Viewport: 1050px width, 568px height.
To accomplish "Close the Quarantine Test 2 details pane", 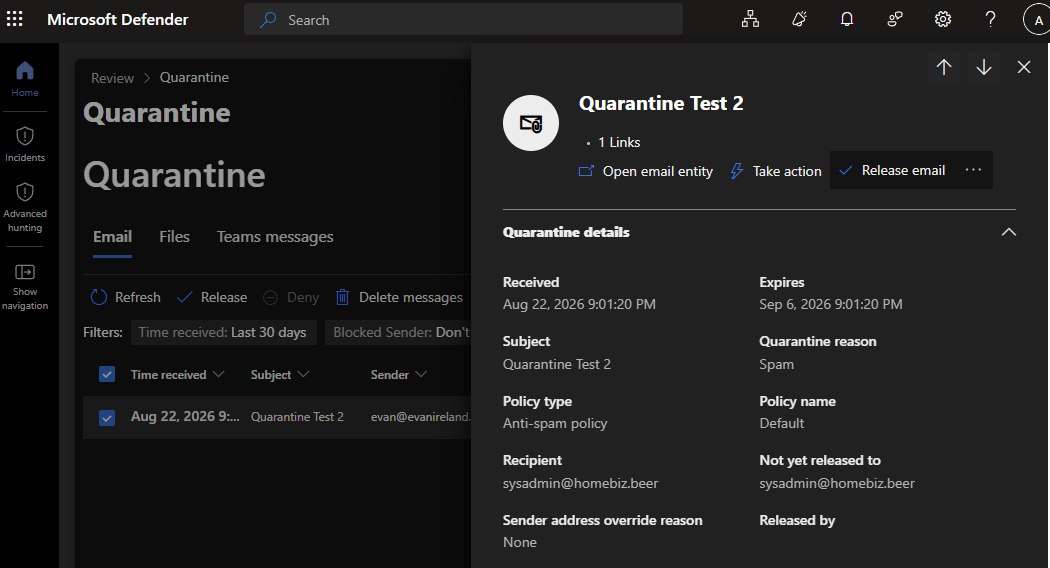I will tap(1024, 67).
